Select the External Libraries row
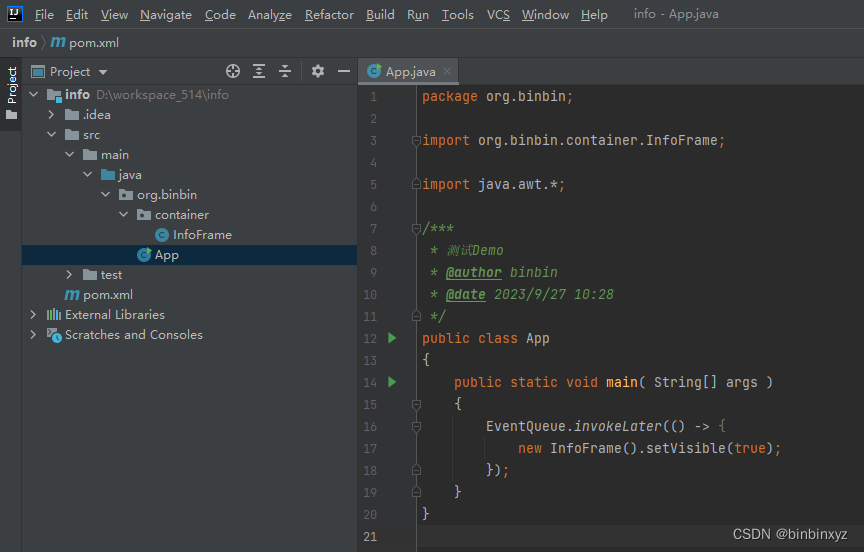The image size is (864, 552). click(189, 315)
